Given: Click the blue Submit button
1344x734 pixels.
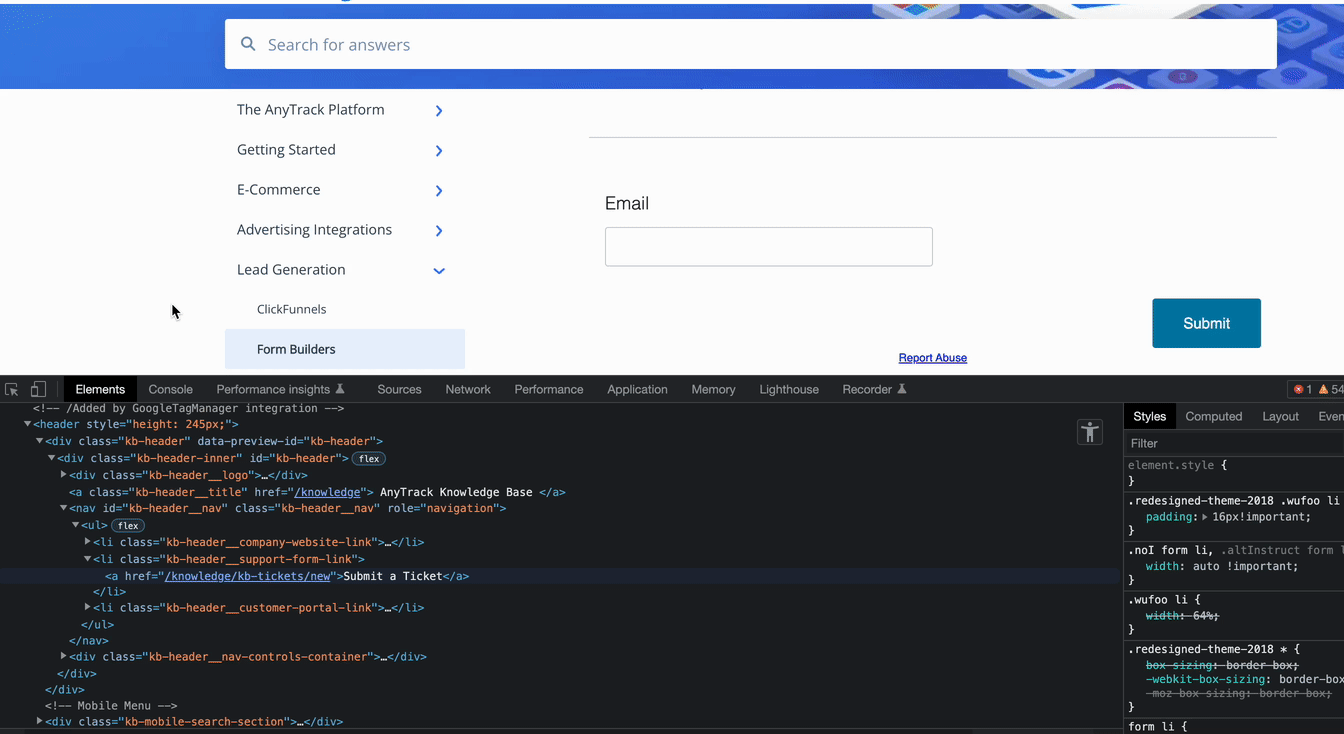Looking at the screenshot, I should [1206, 323].
